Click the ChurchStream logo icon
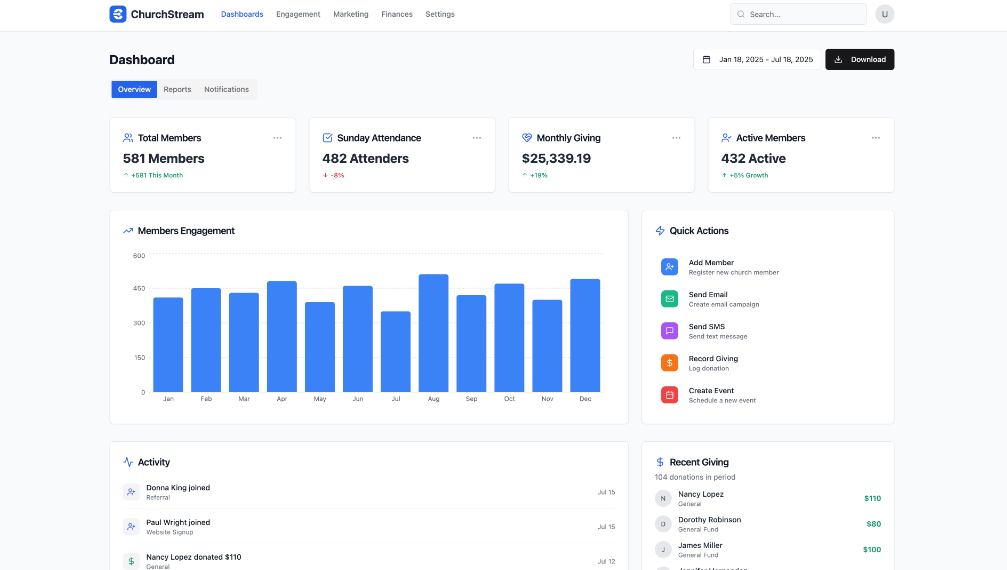1007x570 pixels. 118,14
